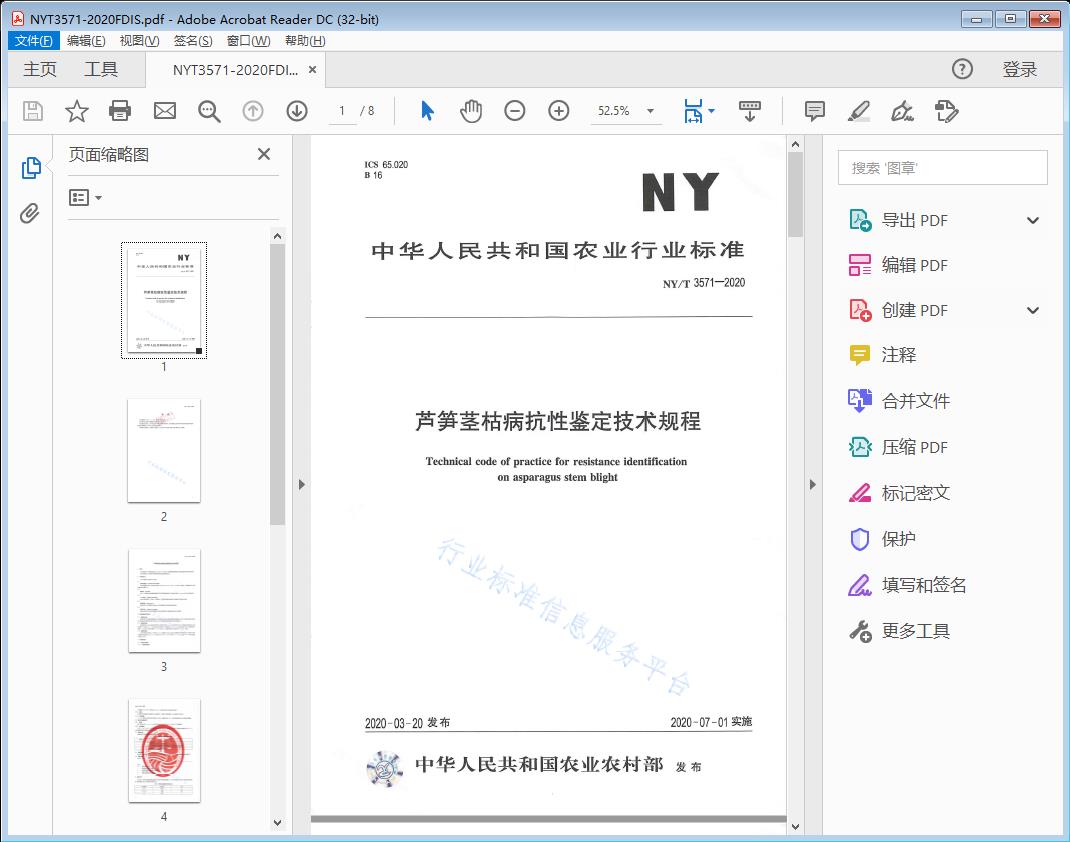Select the Hand pan tool

tap(471, 111)
